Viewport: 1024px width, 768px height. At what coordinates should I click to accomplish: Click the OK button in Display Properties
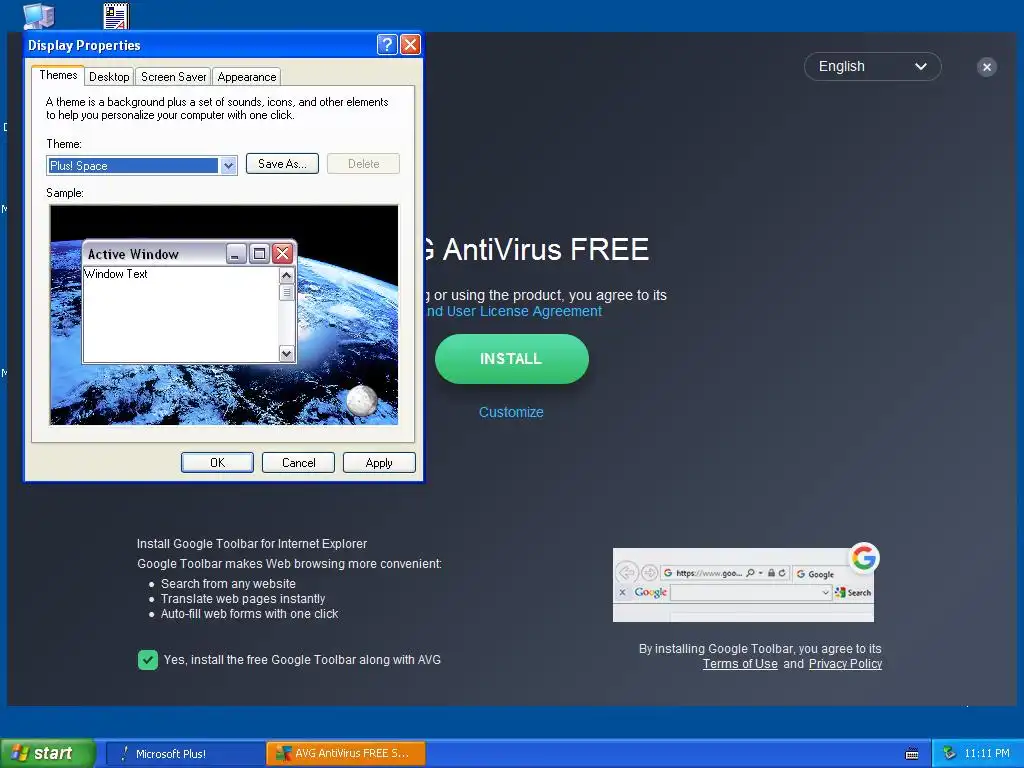(217, 462)
